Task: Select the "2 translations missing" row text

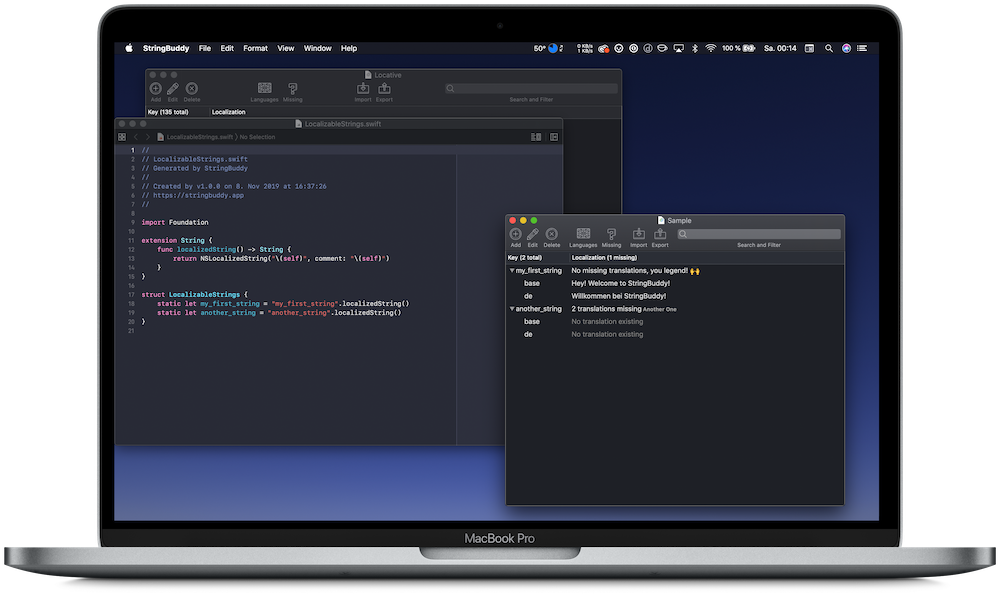Action: click(x=607, y=309)
